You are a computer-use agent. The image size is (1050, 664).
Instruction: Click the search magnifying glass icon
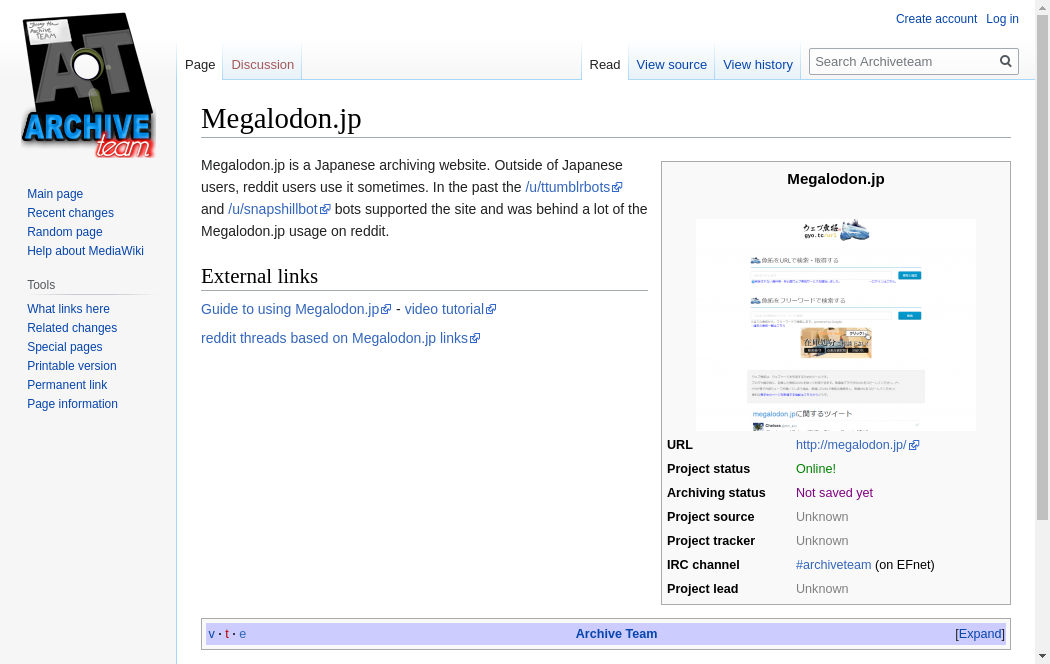pyautogui.click(x=1006, y=61)
